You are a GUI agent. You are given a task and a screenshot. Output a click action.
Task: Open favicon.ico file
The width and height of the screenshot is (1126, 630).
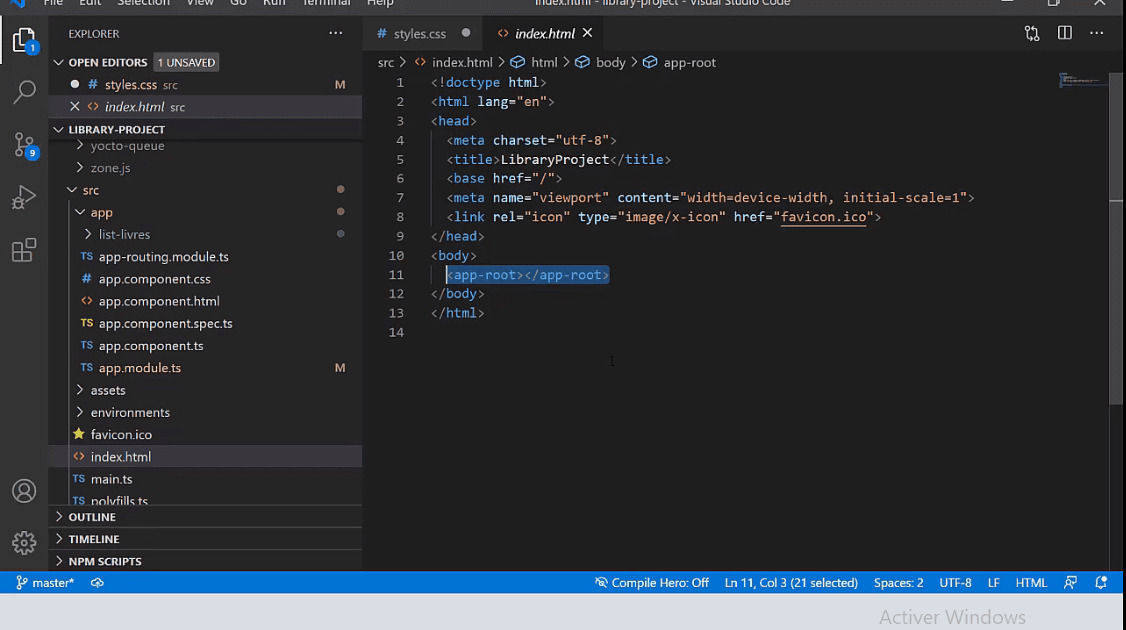[121, 435]
